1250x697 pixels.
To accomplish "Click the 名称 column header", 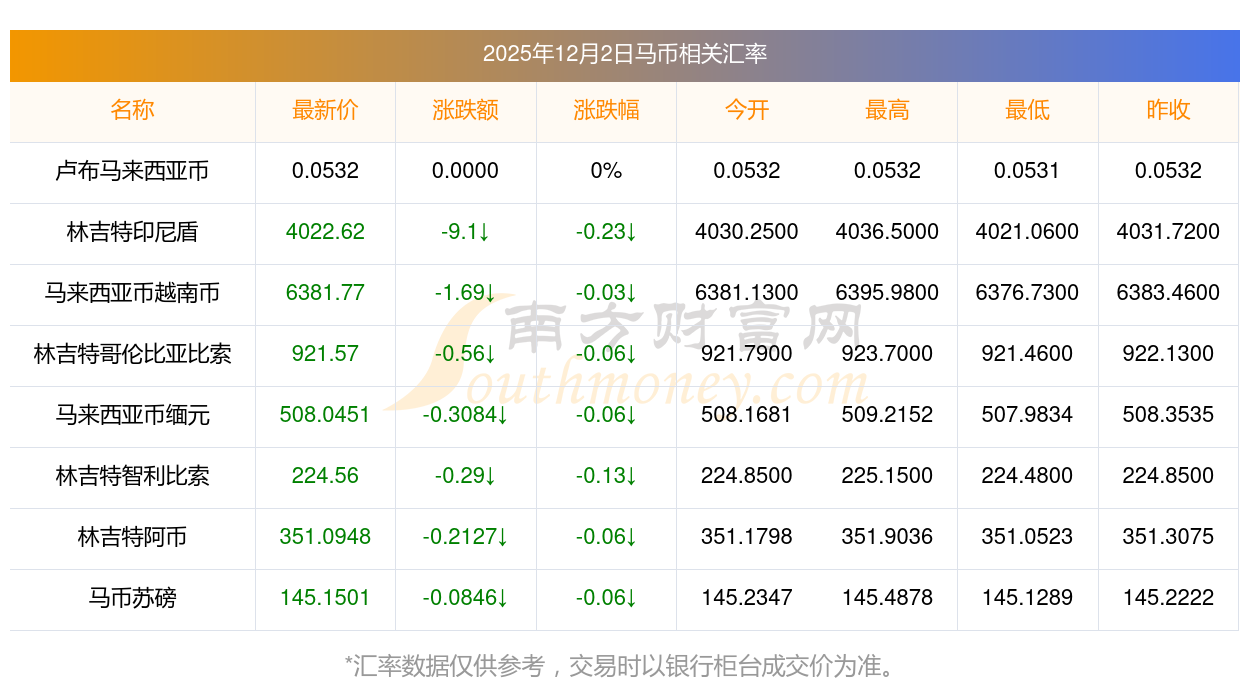I will click(x=133, y=110).
